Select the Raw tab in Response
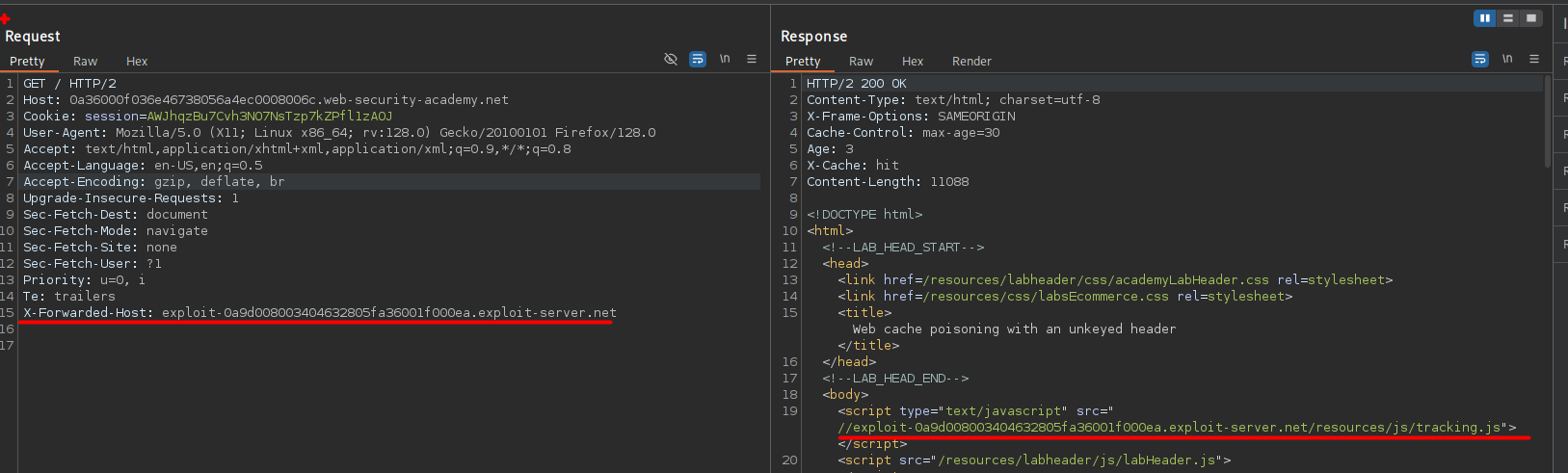This screenshot has width=1568, height=473. click(x=861, y=61)
